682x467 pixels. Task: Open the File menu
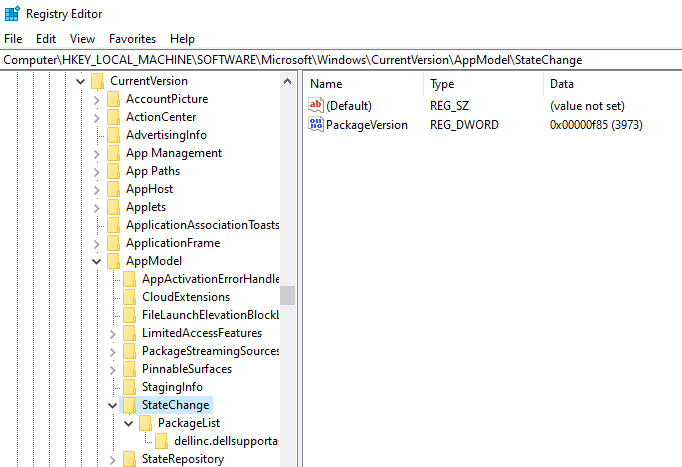click(x=13, y=39)
